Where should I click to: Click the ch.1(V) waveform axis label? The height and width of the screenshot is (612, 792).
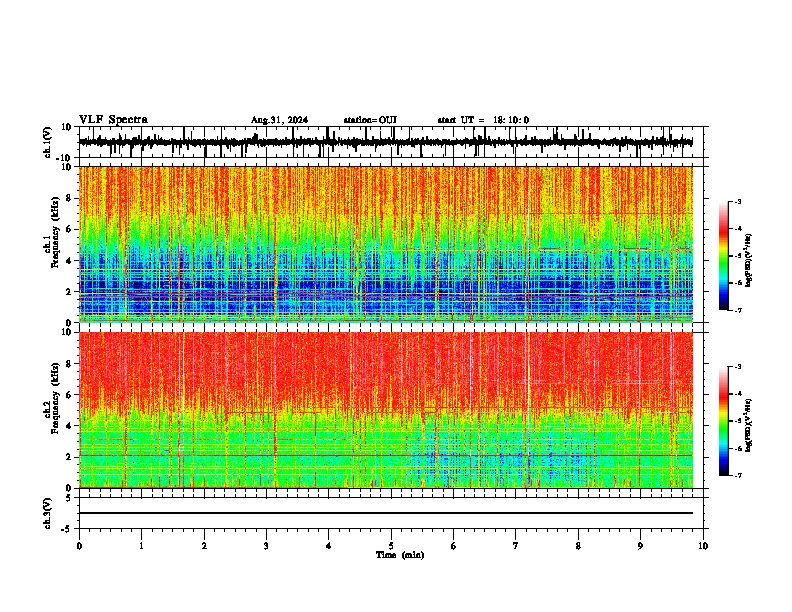click(48, 142)
